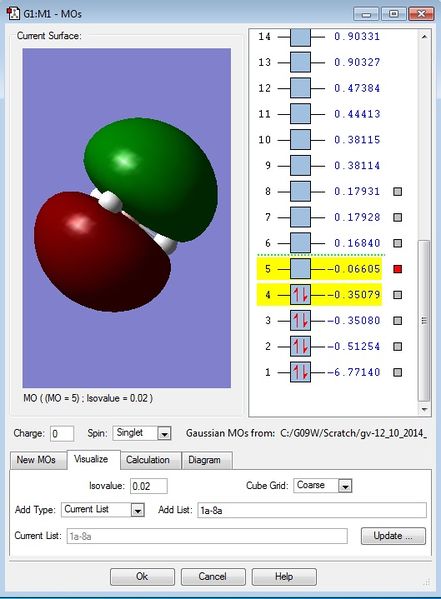Click the Charge input field
Viewport: 441px width, 599px height.
coord(62,434)
